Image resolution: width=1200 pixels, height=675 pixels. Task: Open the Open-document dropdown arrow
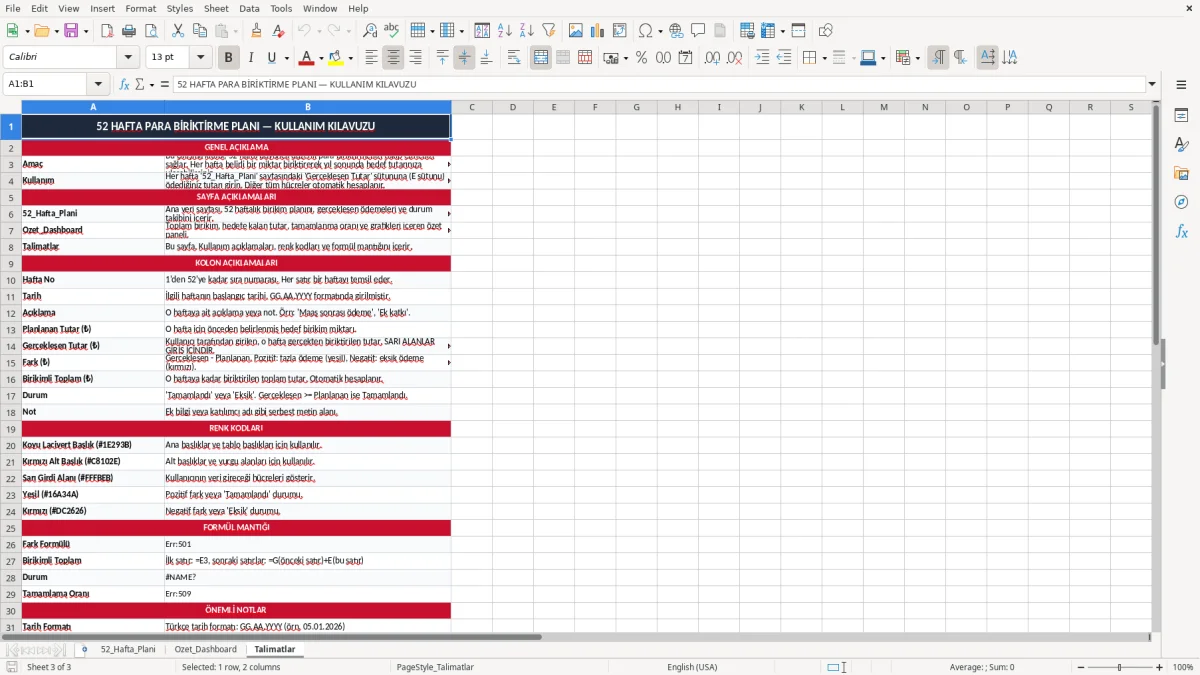(x=55, y=31)
